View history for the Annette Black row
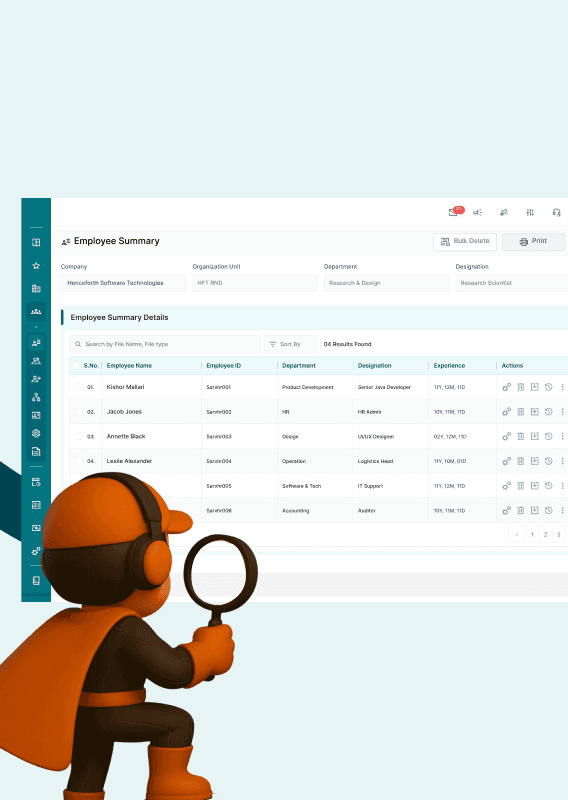 point(549,436)
